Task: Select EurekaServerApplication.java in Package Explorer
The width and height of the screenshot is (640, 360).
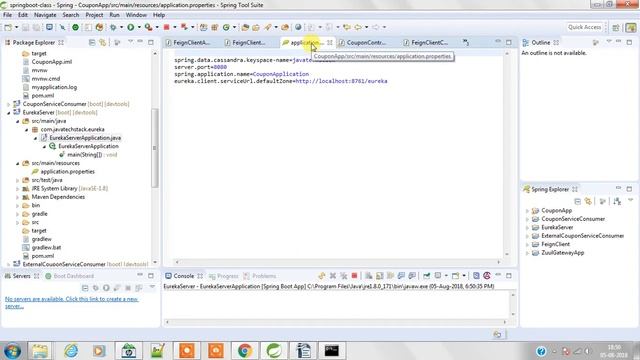Action: [85, 138]
